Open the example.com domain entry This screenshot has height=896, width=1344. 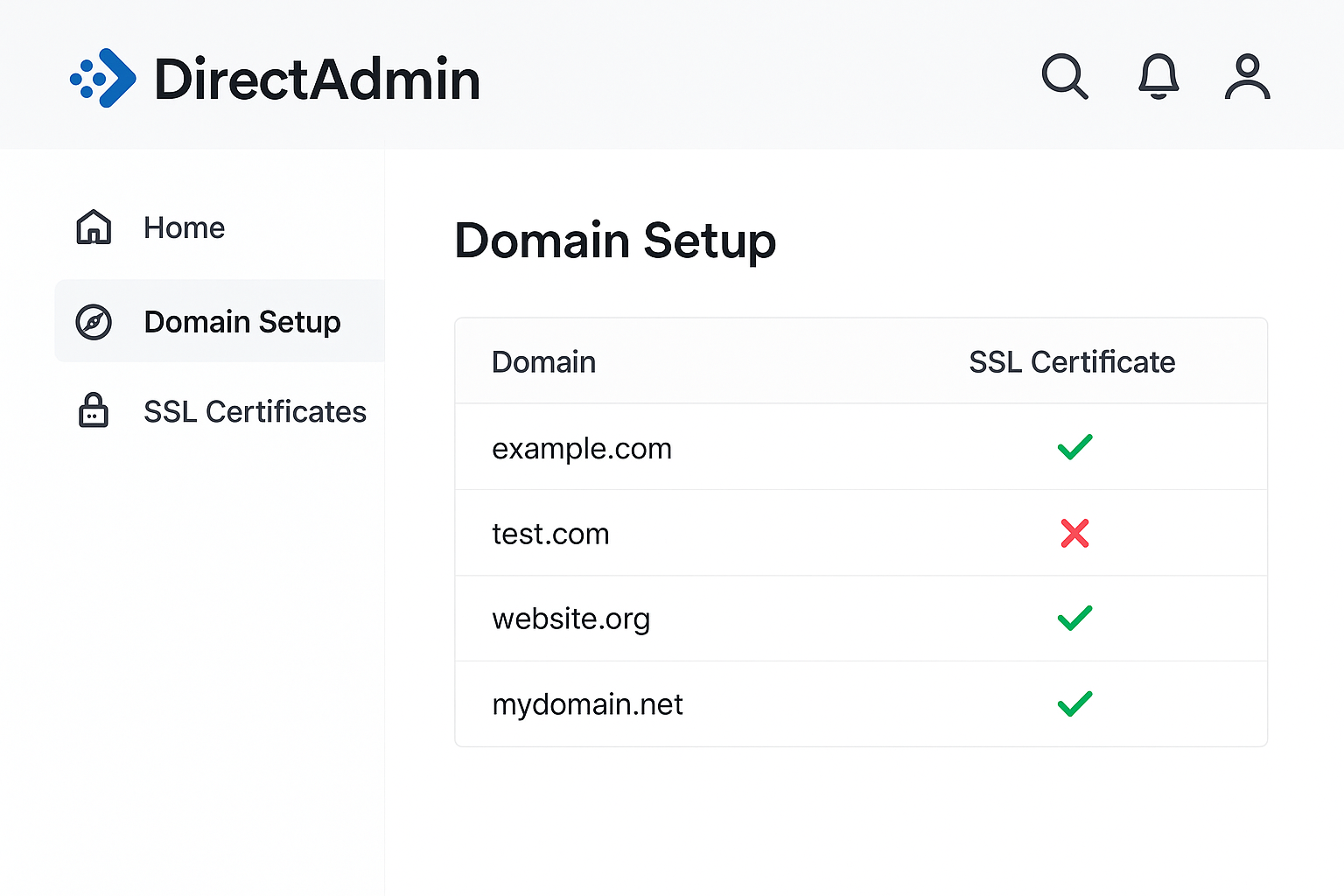tap(582, 448)
